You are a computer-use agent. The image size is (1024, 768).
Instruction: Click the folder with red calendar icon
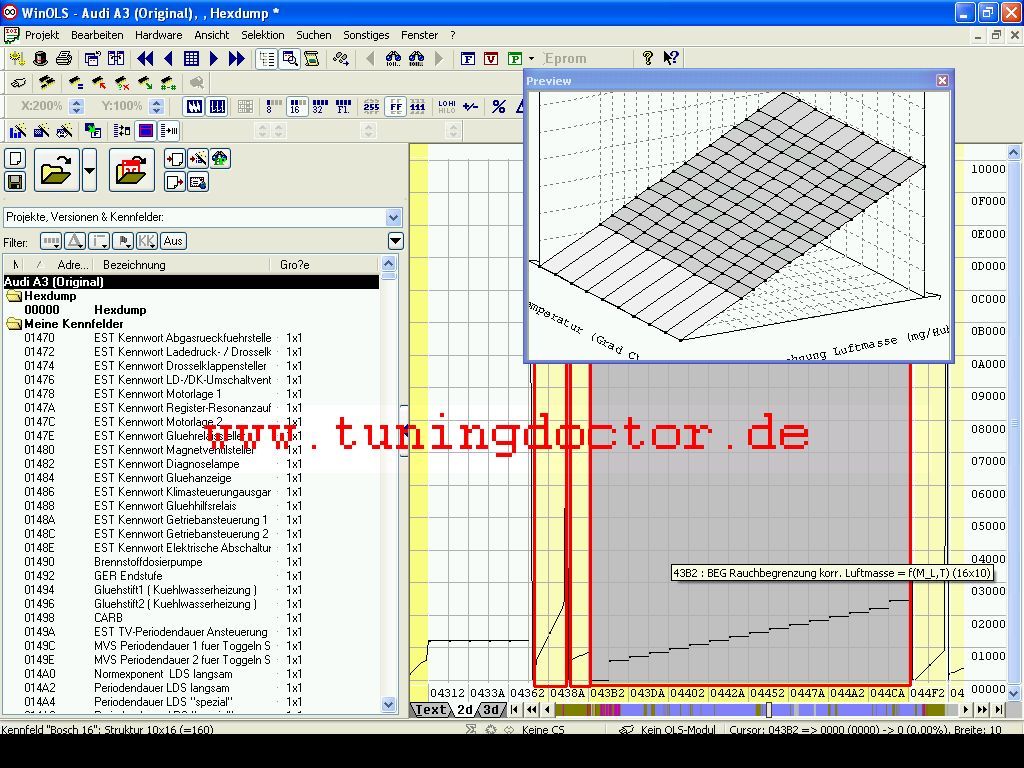coord(131,170)
